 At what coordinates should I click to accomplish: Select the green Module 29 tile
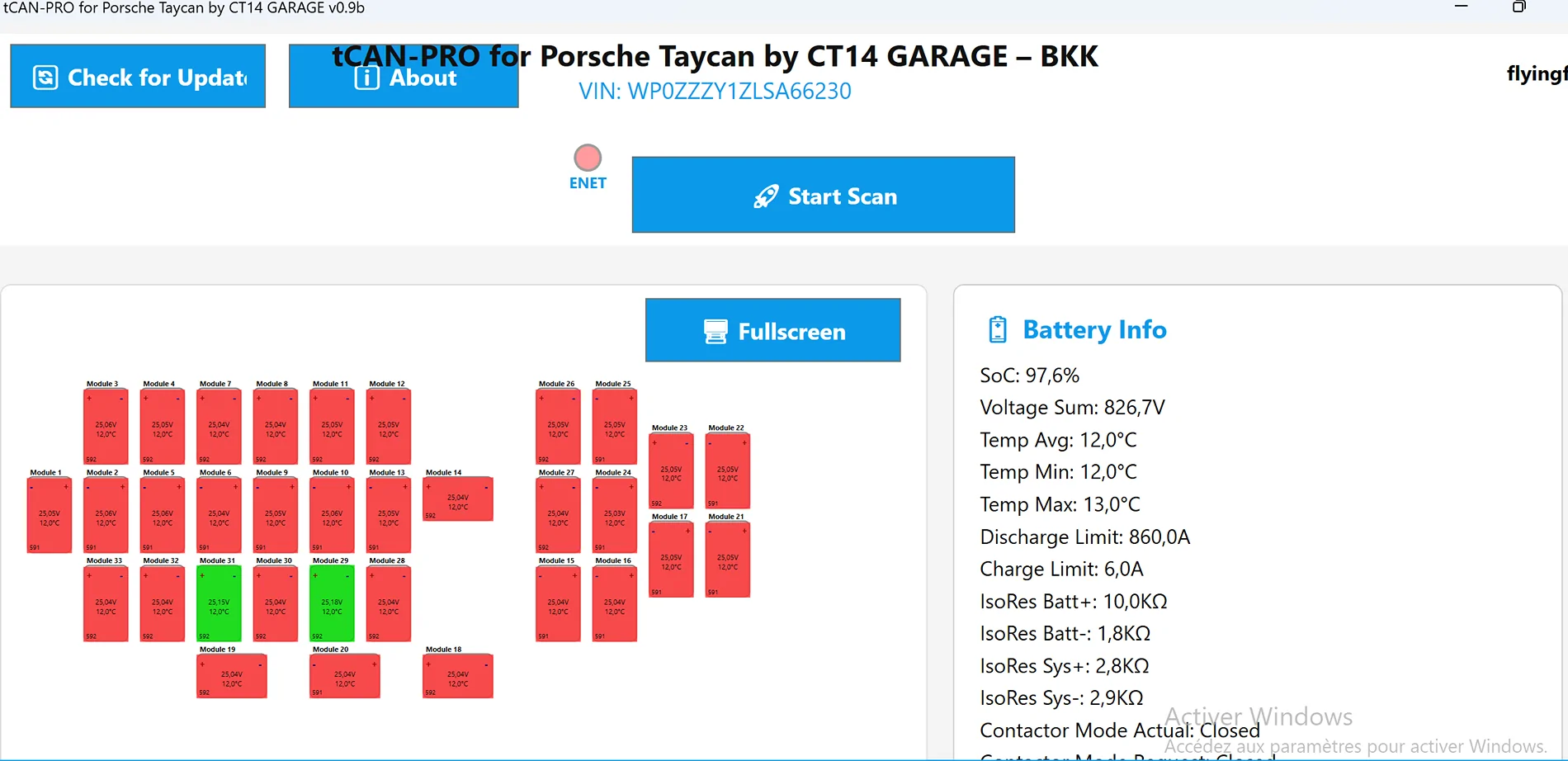coord(332,603)
